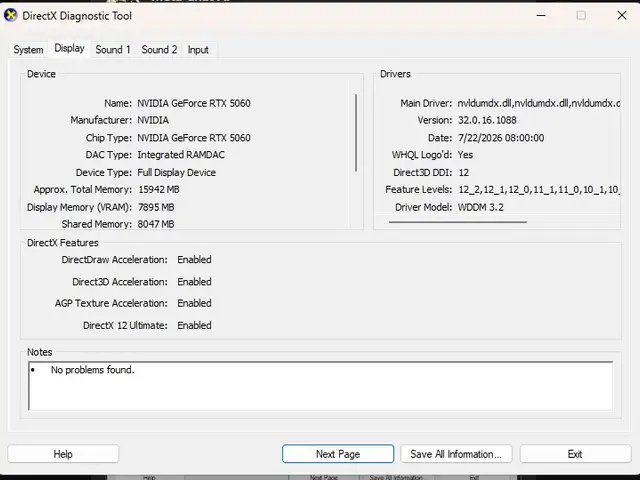
Task: Click the DirectX Features group heading
Action: tap(63, 243)
